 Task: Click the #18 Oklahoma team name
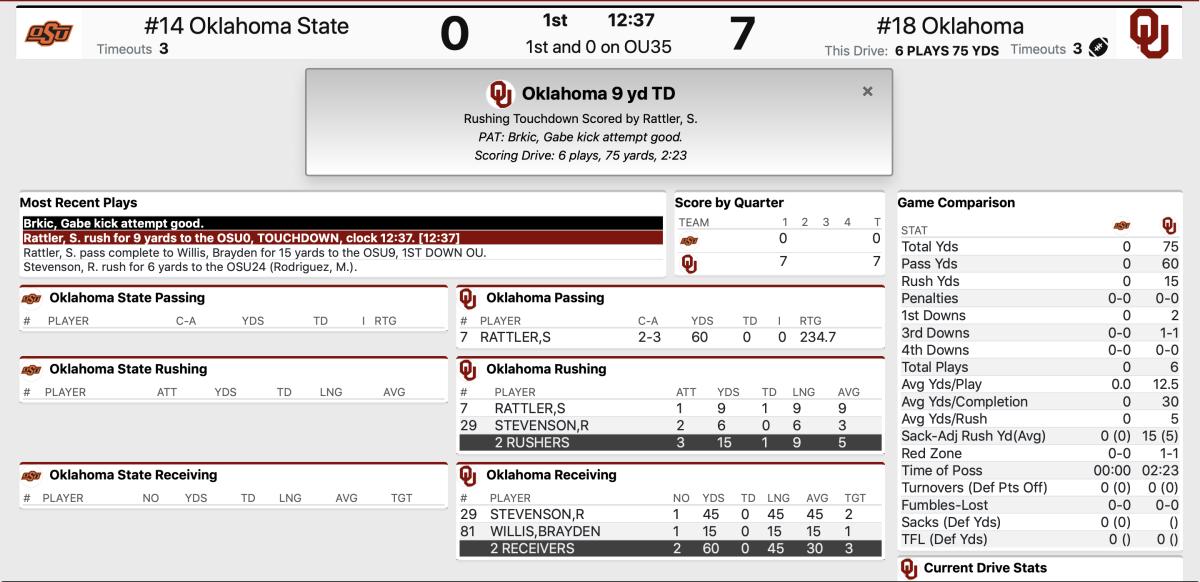click(950, 26)
